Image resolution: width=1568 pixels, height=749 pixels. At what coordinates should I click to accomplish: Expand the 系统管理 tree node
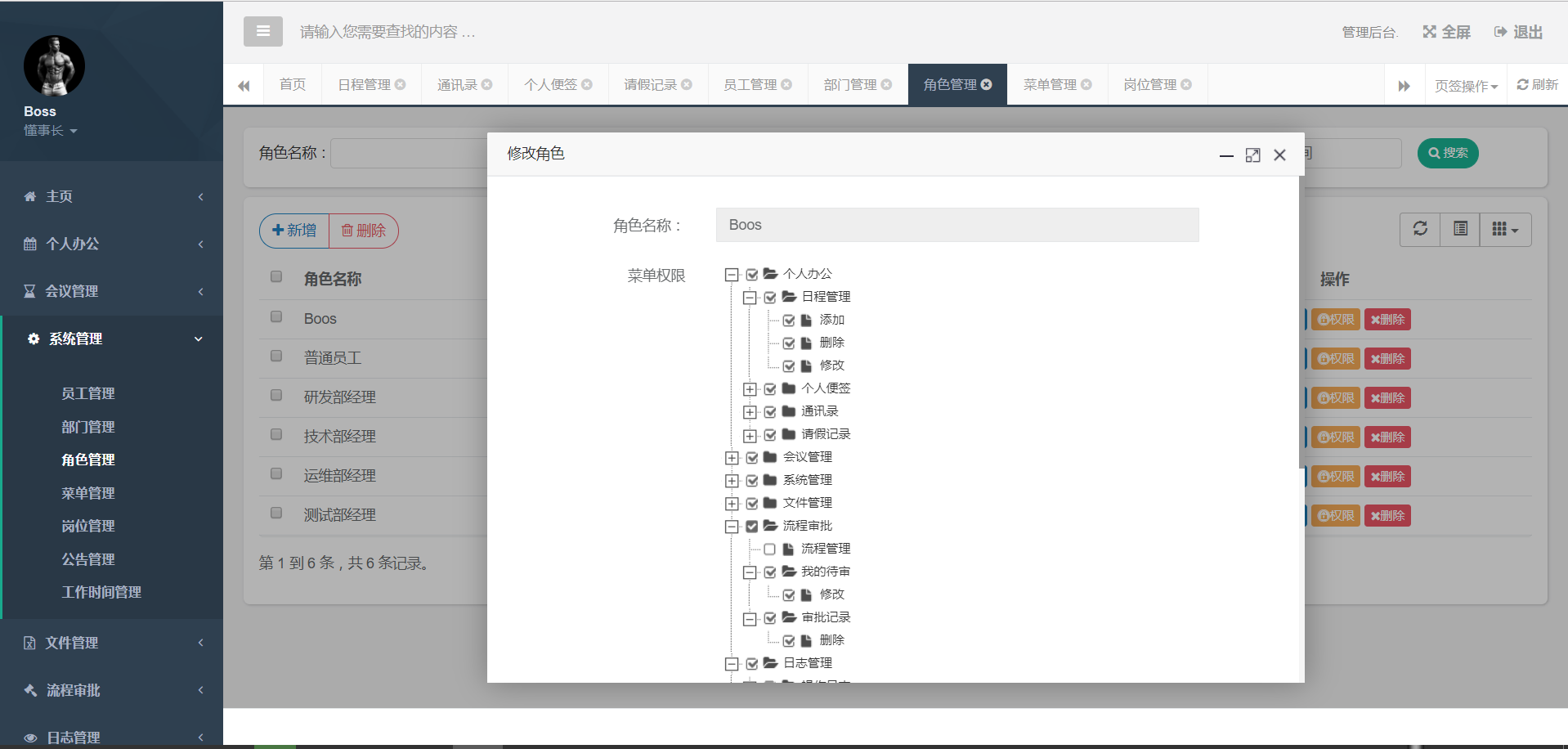click(732, 481)
